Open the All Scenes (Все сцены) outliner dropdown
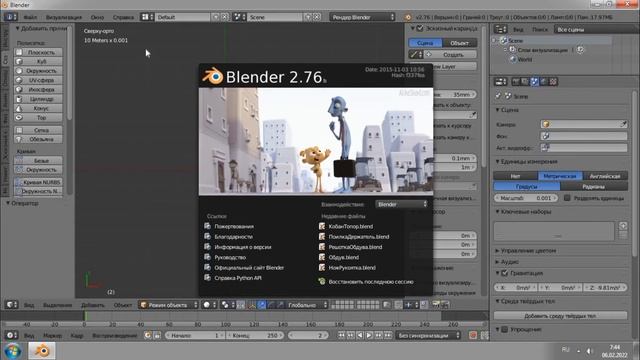The image size is (640, 360). 596,29
